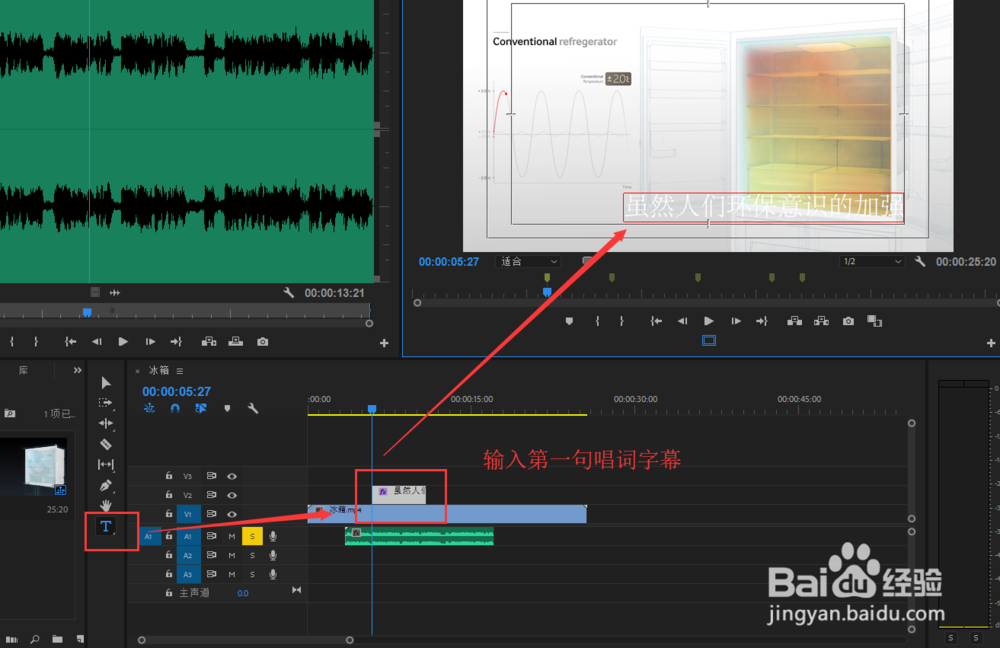
Task: Disable the yellow Solo on A1
Action: [253, 536]
